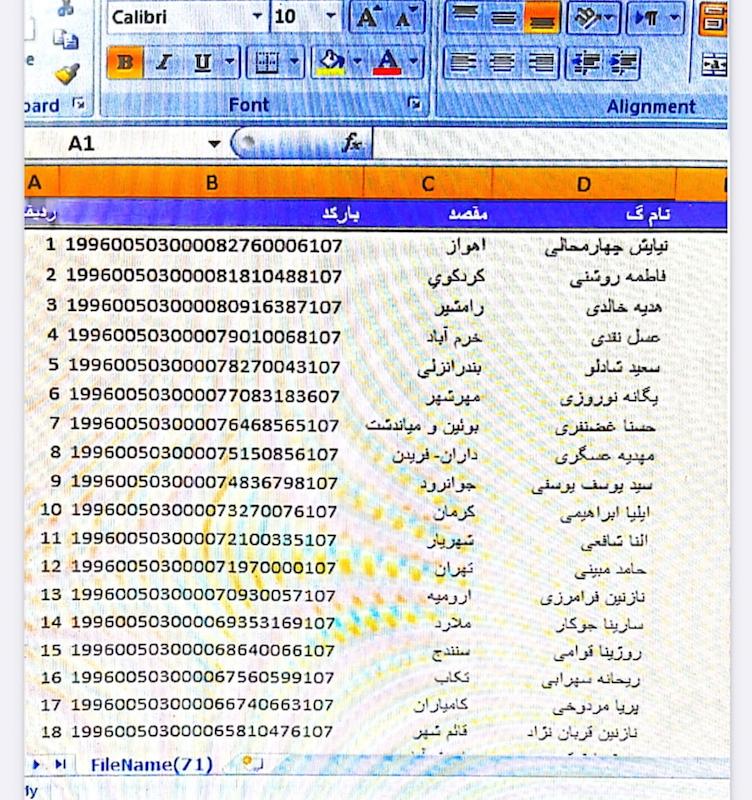This screenshot has width=752, height=800.
Task: Select barcode 199600503000073270076107
Action: coord(204,511)
